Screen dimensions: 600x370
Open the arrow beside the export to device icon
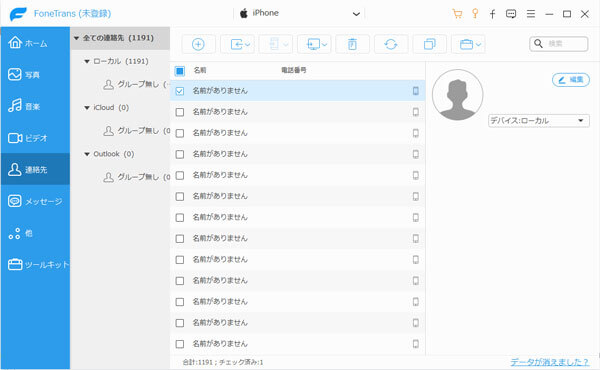248,45
